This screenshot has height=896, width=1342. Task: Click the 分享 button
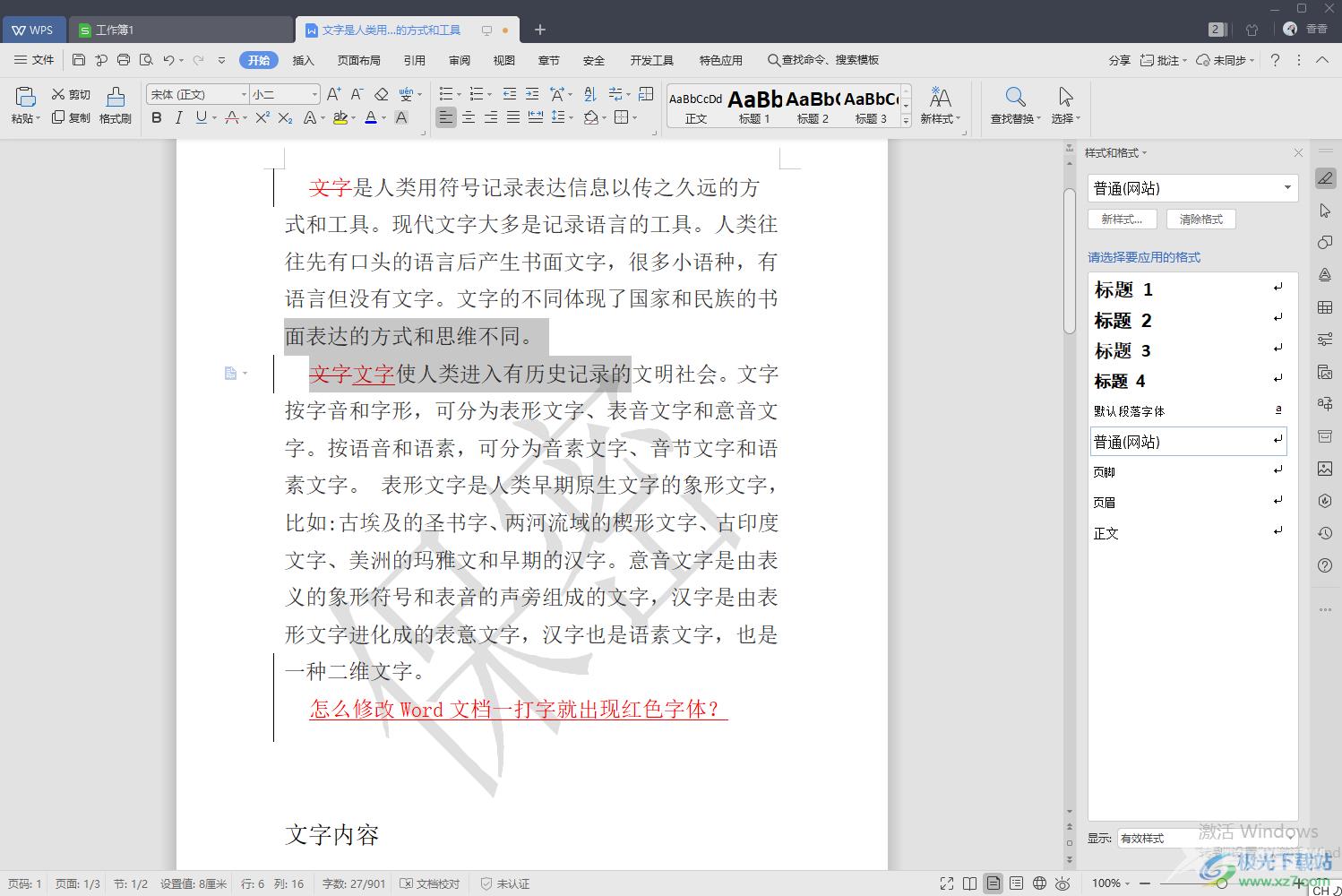click(x=1120, y=60)
